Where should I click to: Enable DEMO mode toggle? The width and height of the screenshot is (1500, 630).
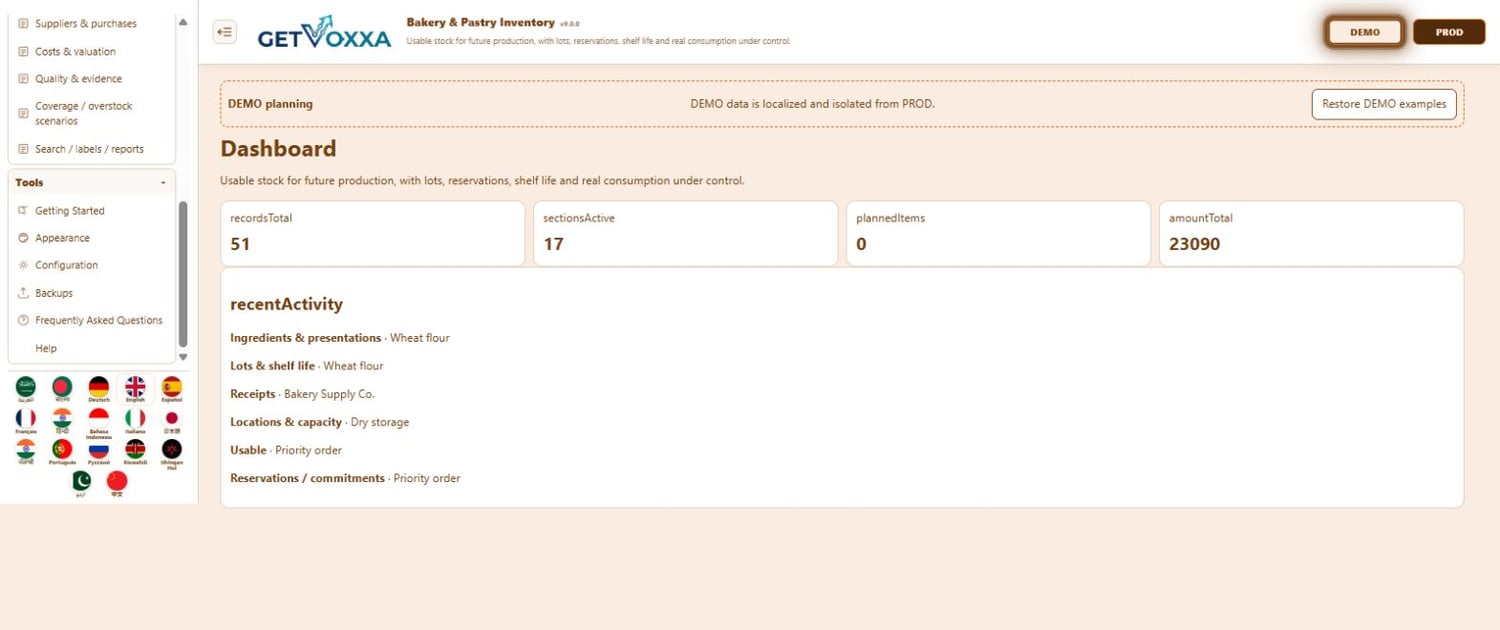(x=1365, y=32)
